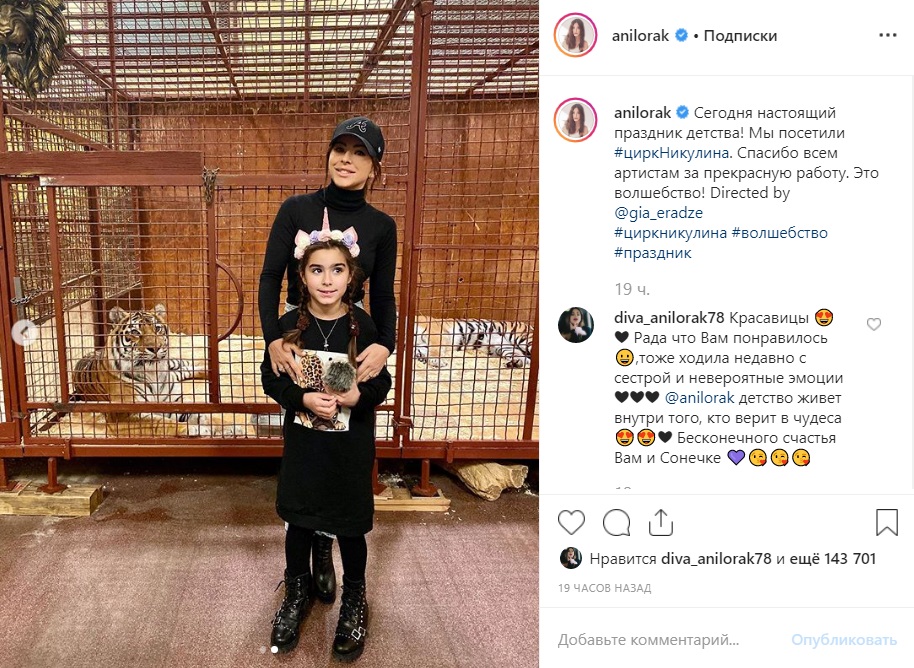The image size is (914, 668).
Task: Open diva_anilorak78 commenter avatar
Action: [575, 325]
